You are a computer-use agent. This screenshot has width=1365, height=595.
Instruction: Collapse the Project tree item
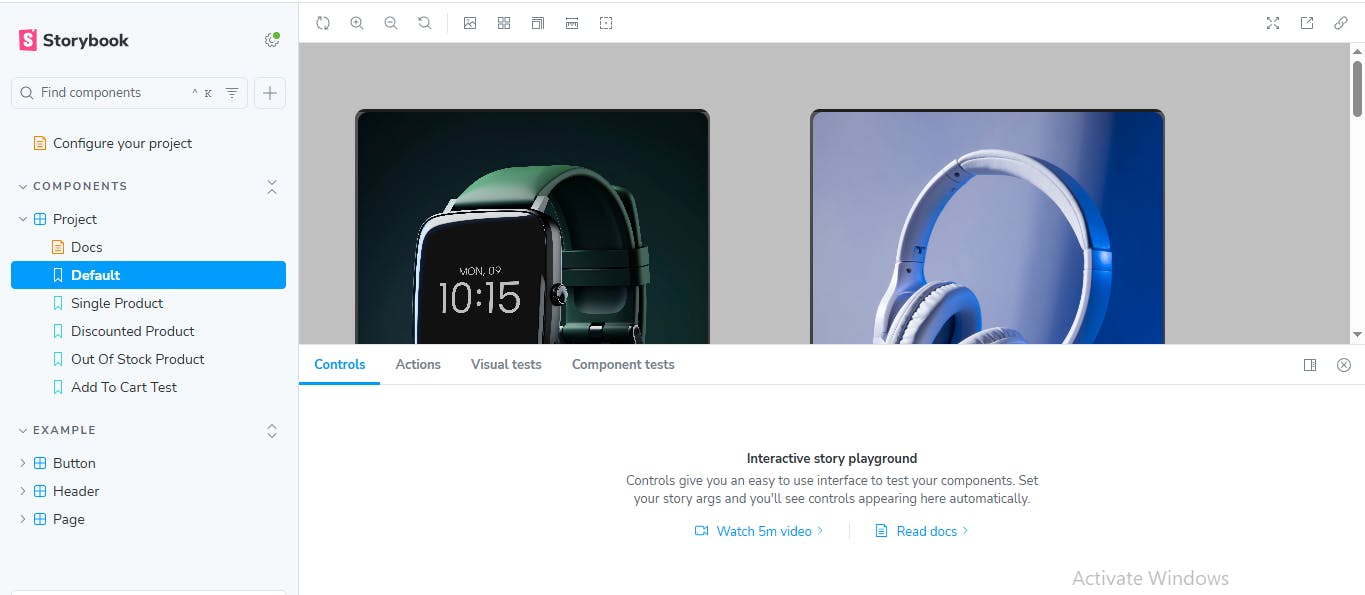point(22,218)
